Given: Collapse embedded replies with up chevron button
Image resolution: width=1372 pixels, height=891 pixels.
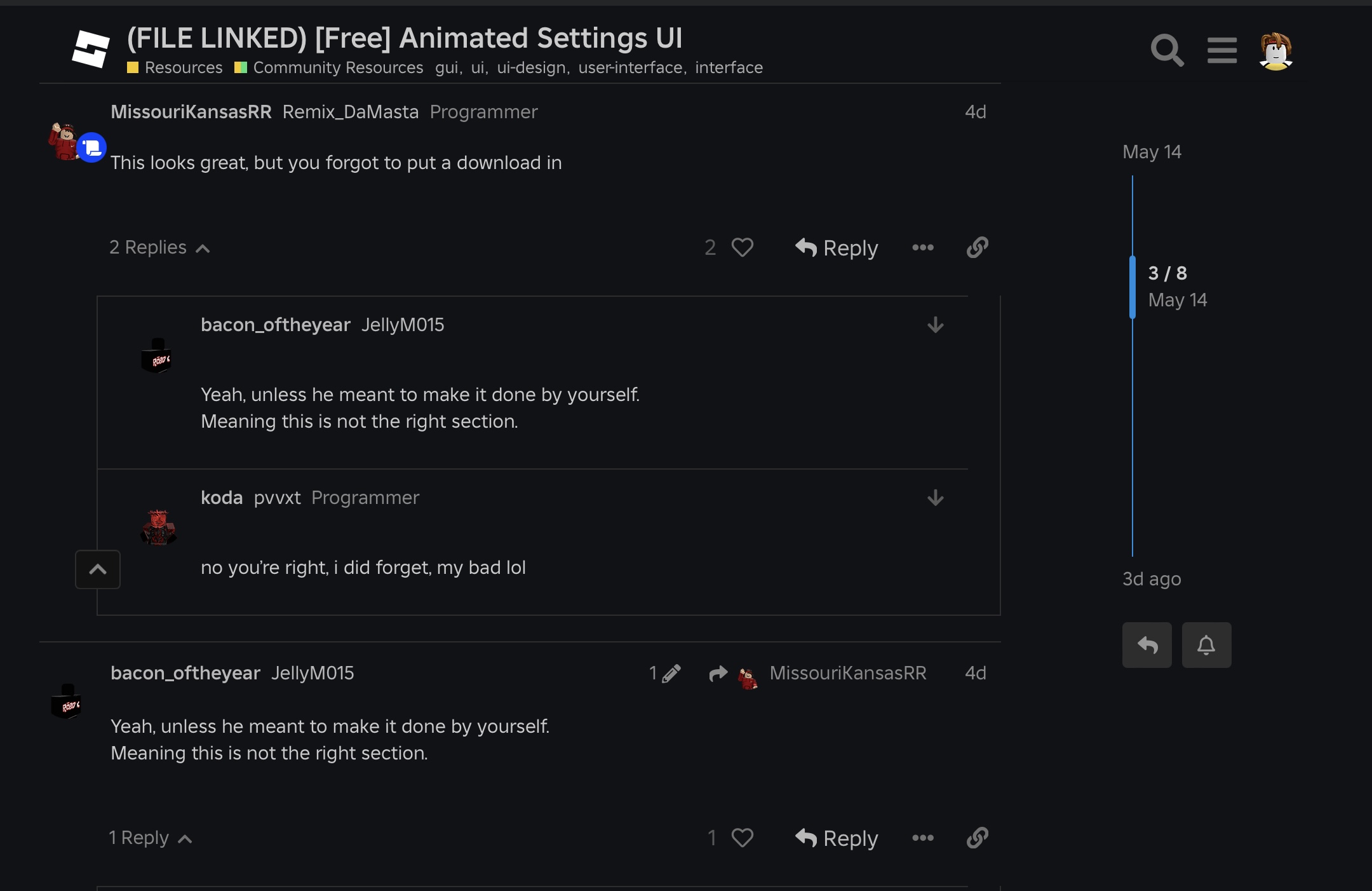Looking at the screenshot, I should (98, 569).
